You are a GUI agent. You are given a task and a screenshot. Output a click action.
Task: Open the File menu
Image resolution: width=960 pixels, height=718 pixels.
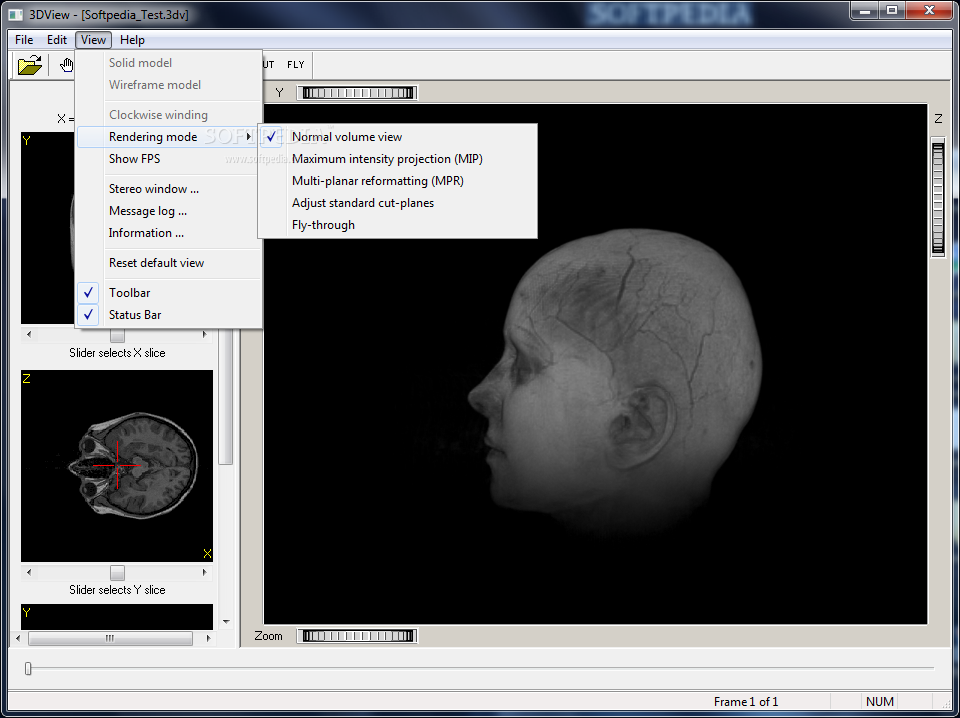tap(24, 40)
